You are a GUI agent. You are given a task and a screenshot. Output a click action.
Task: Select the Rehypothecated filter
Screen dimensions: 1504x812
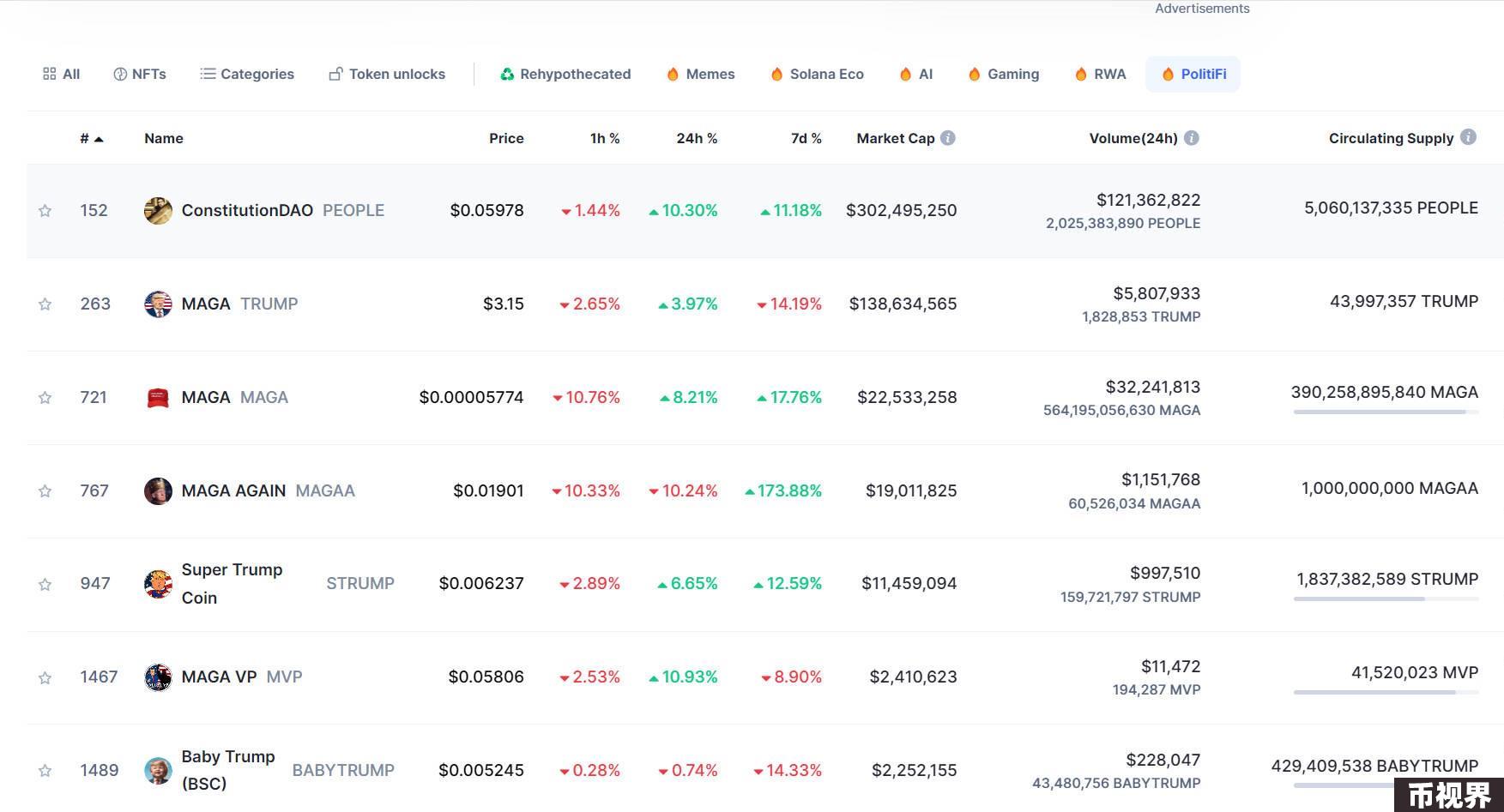[565, 75]
